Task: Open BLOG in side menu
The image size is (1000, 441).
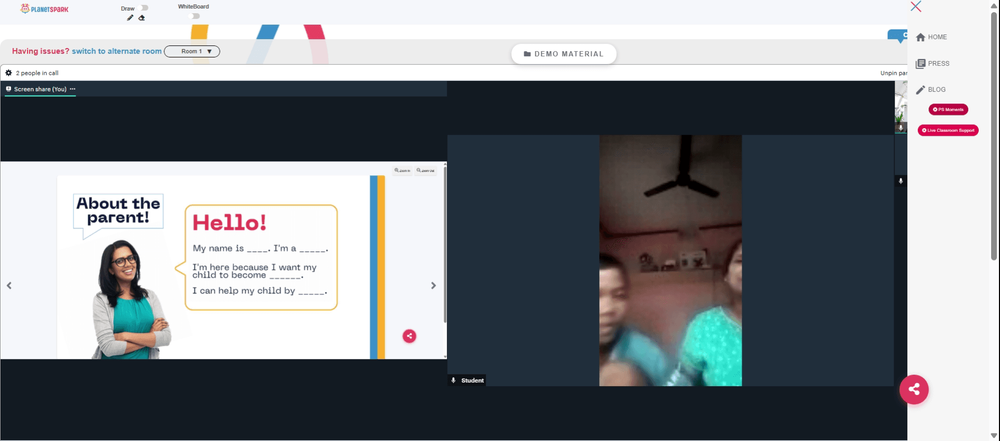Action: (x=930, y=90)
